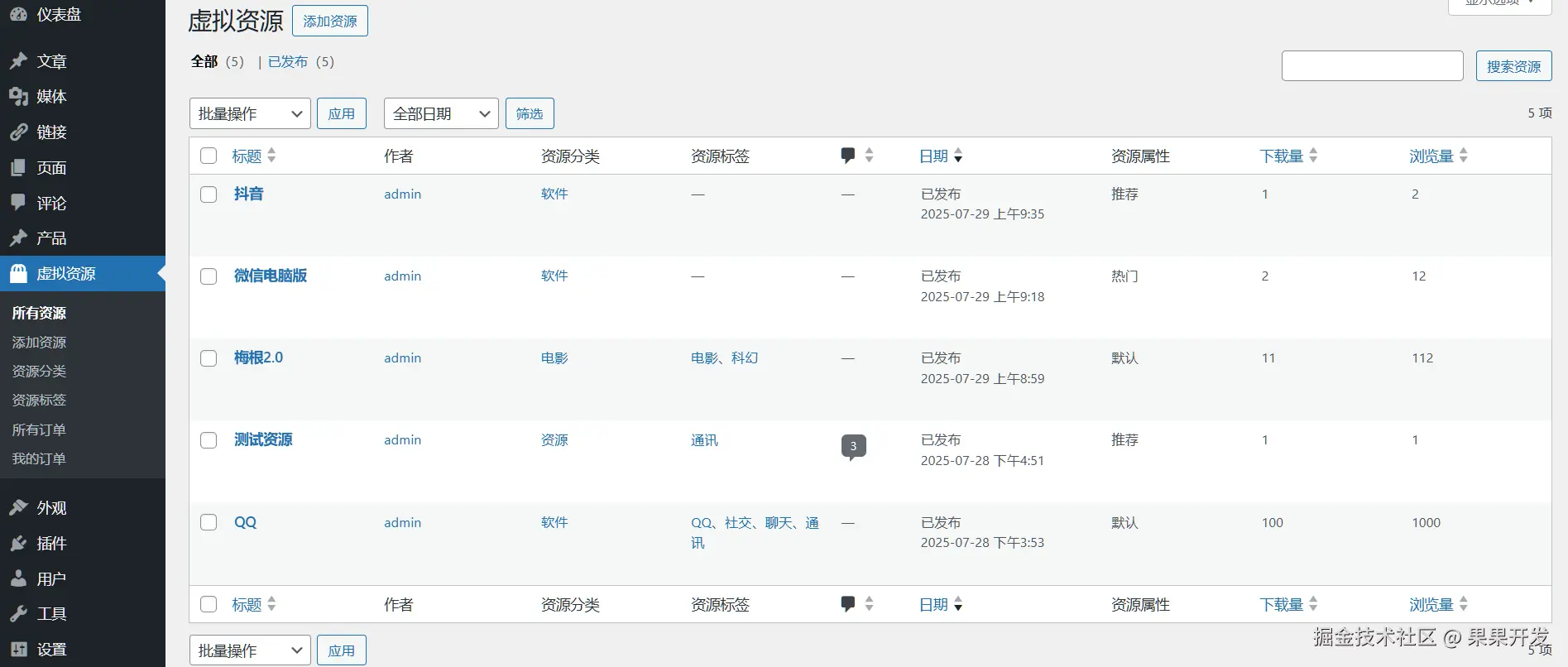This screenshot has height=667, width=1568.
Task: Click the 评论 comment bubble sidebar icon
Action: 18,203
